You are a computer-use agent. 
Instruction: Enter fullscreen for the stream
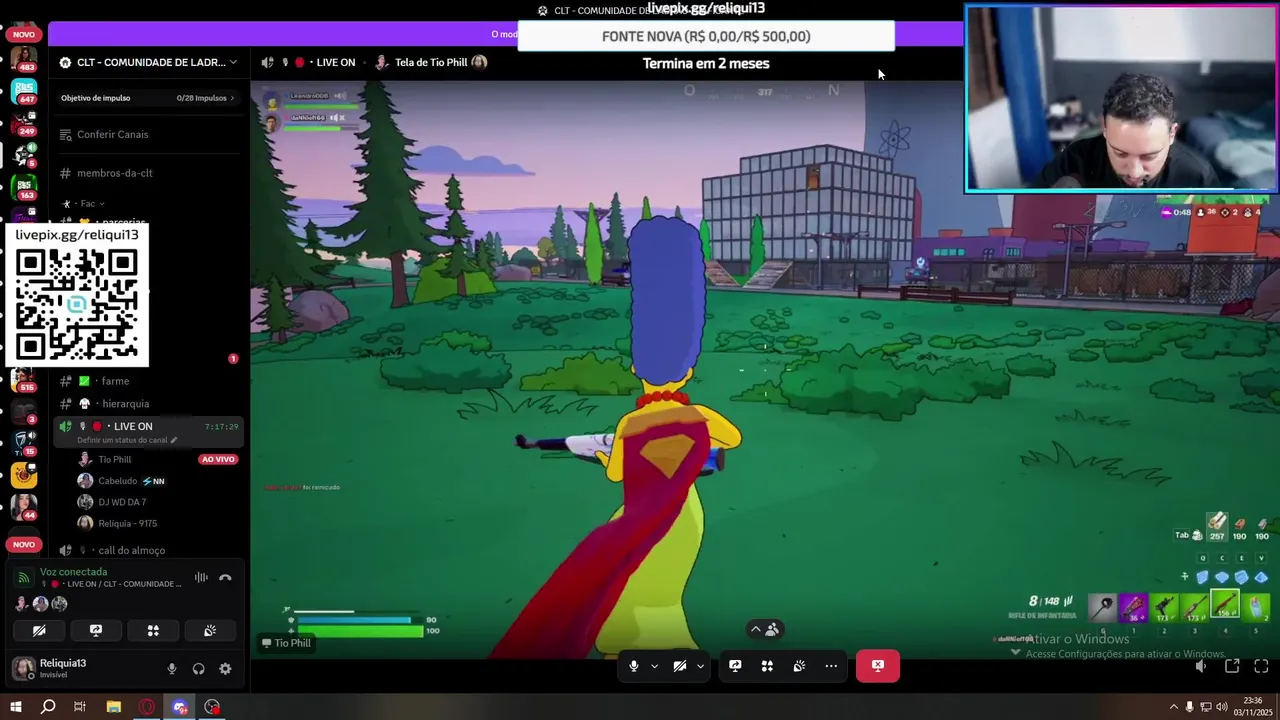pyautogui.click(x=1261, y=667)
